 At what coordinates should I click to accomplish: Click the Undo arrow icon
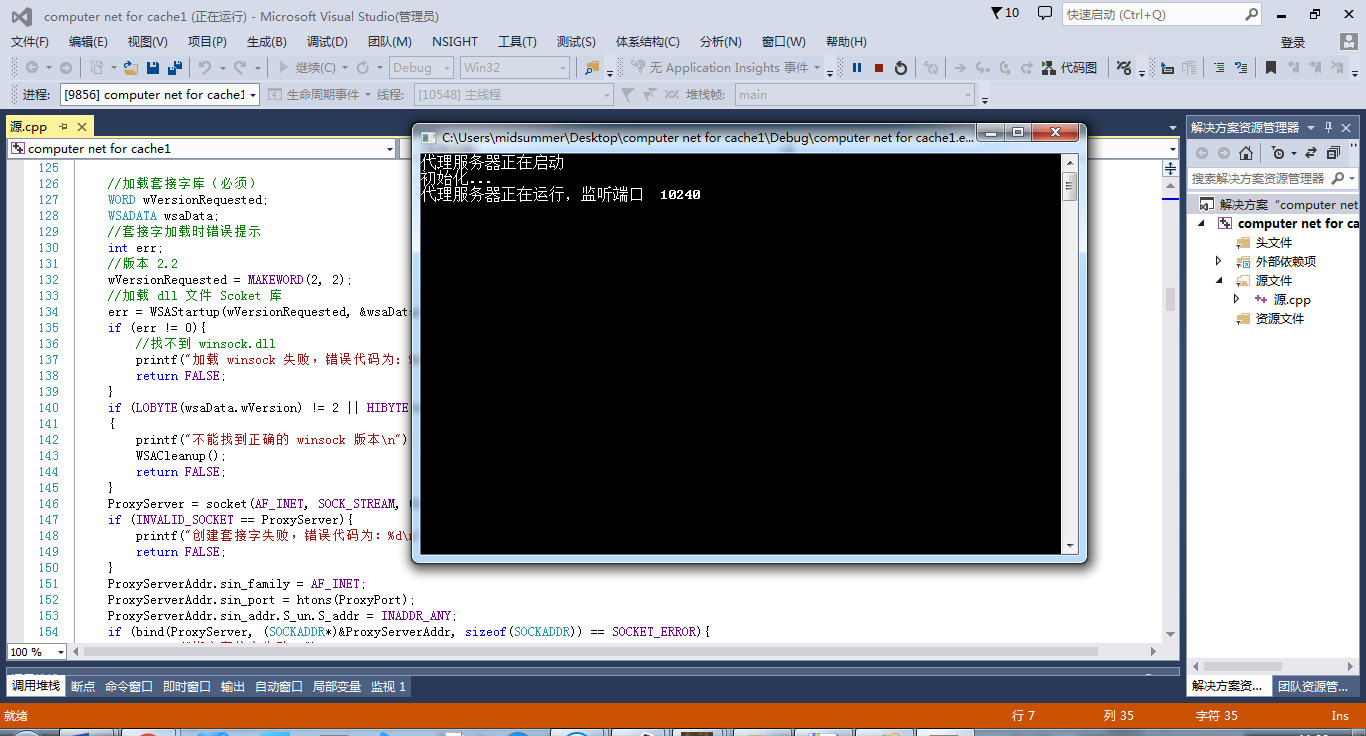pos(205,68)
